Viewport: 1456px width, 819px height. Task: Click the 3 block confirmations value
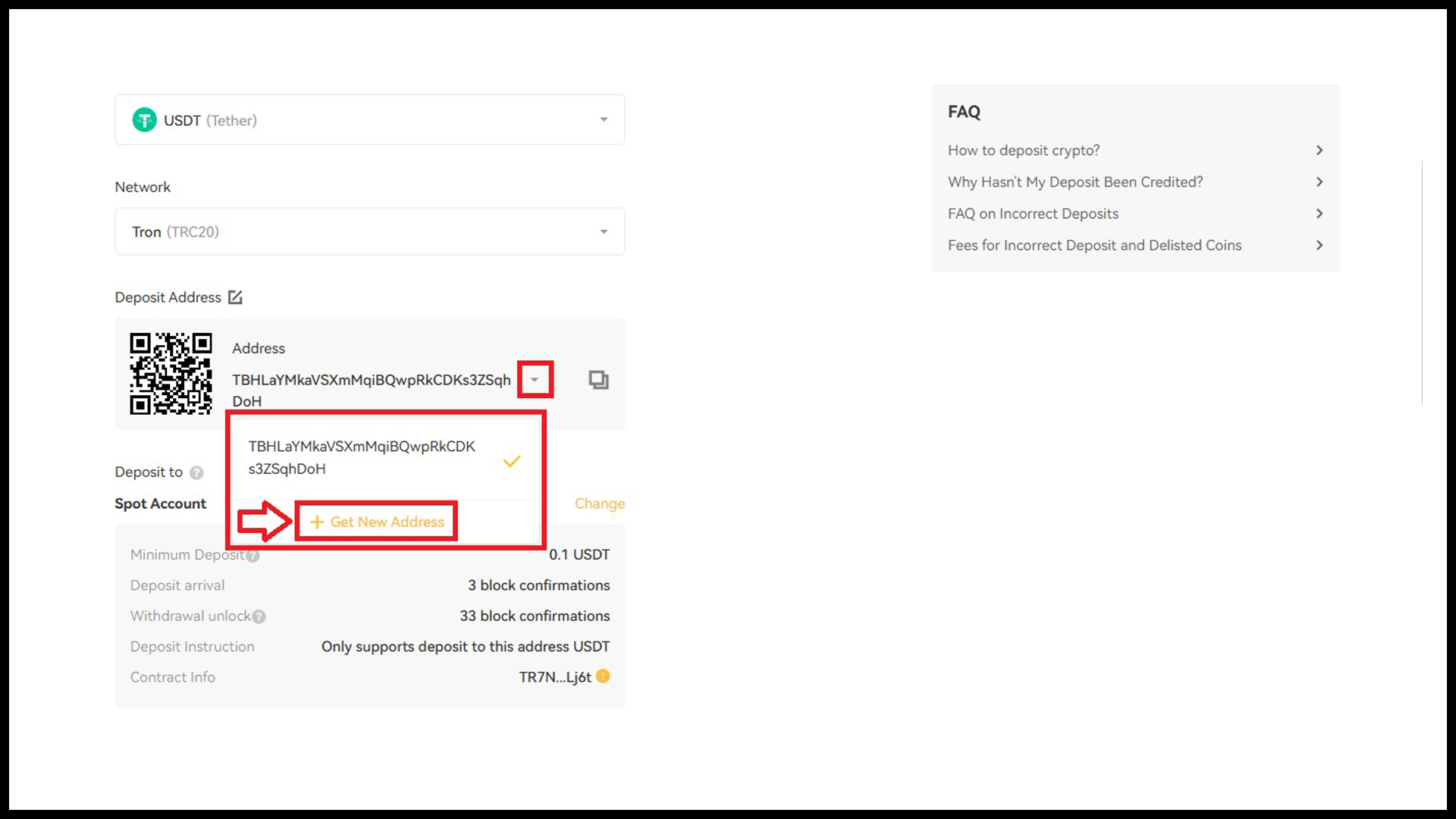[x=538, y=585]
